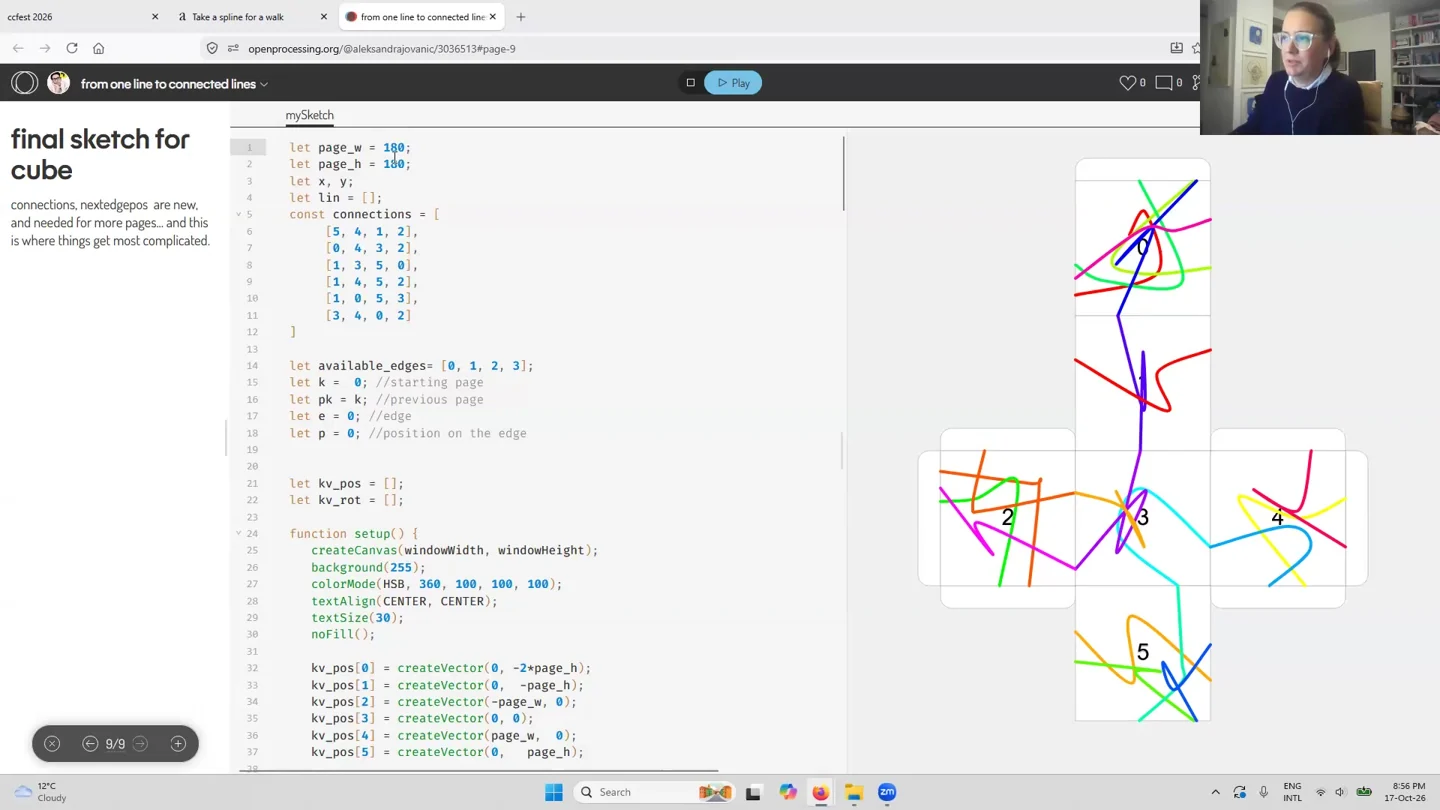The height and width of the screenshot is (810, 1440).
Task: Show hidden system tray icons
Action: pyautogui.click(x=1215, y=792)
